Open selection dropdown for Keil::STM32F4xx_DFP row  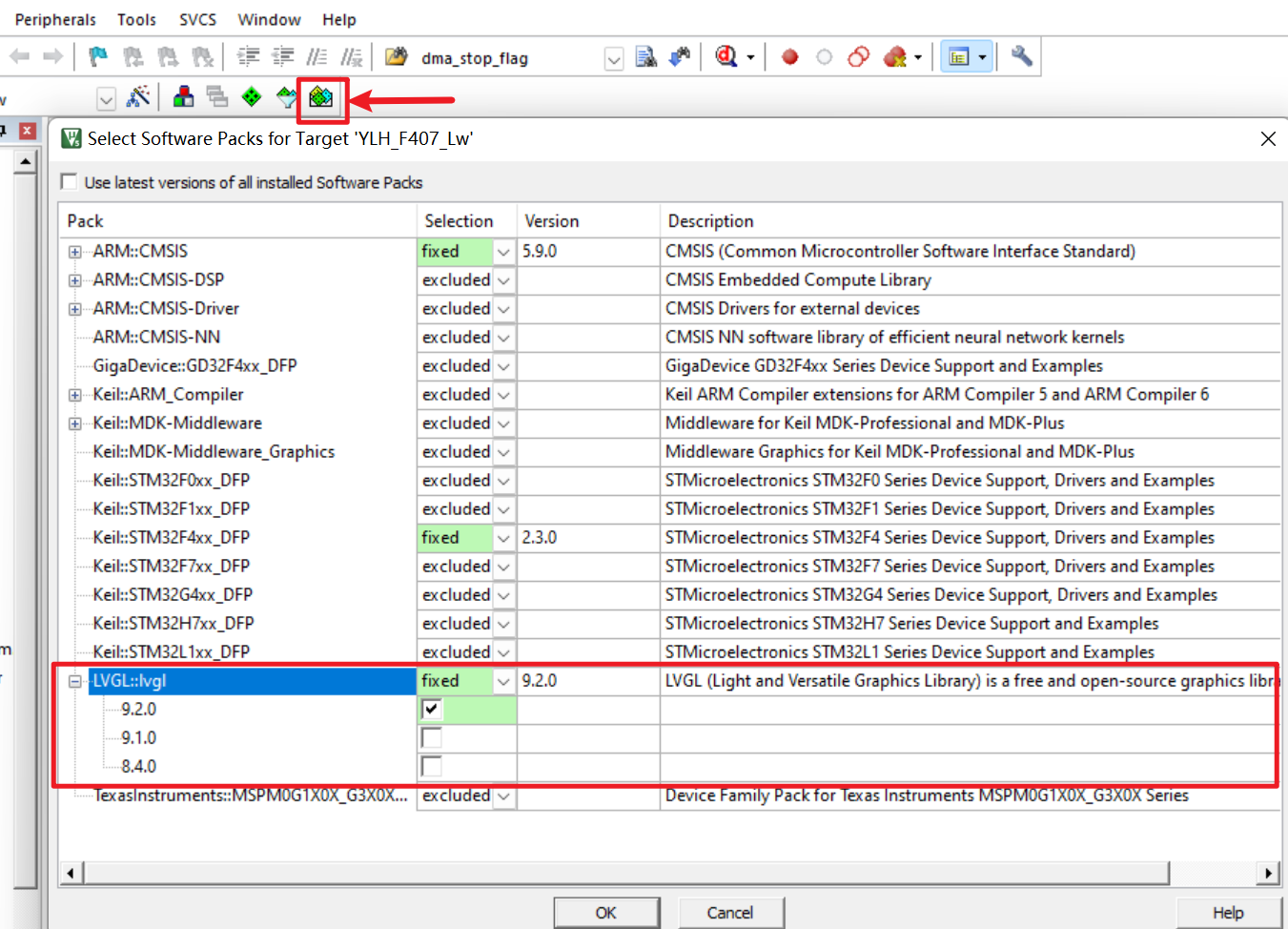point(503,538)
